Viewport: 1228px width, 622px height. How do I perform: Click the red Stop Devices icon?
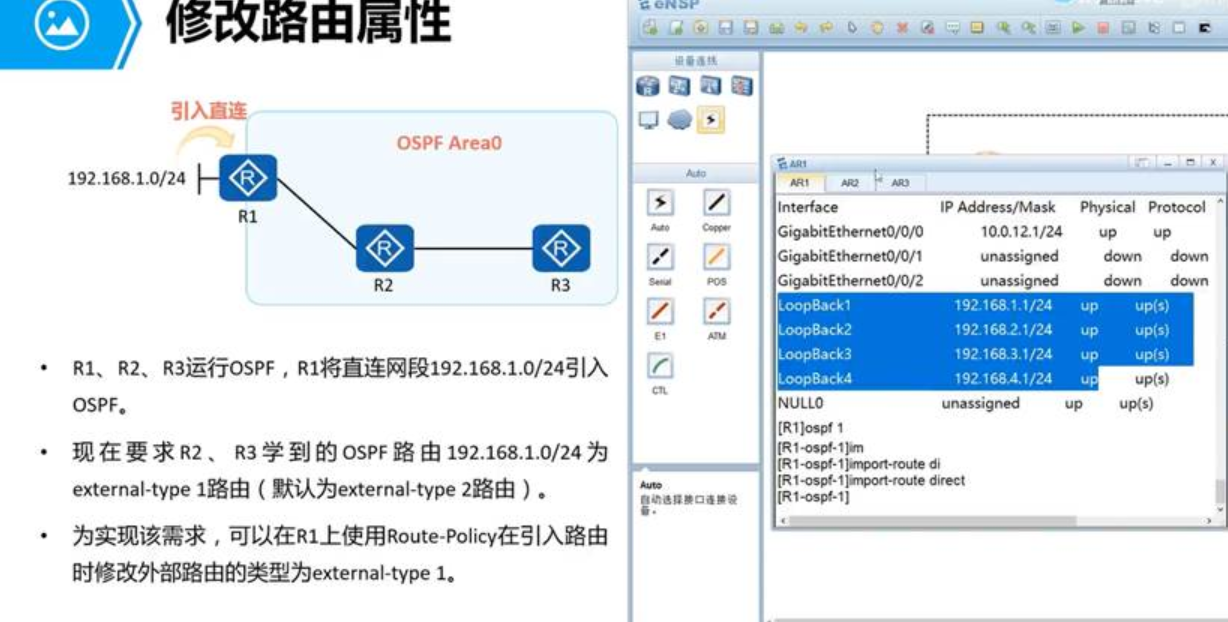tap(1103, 28)
